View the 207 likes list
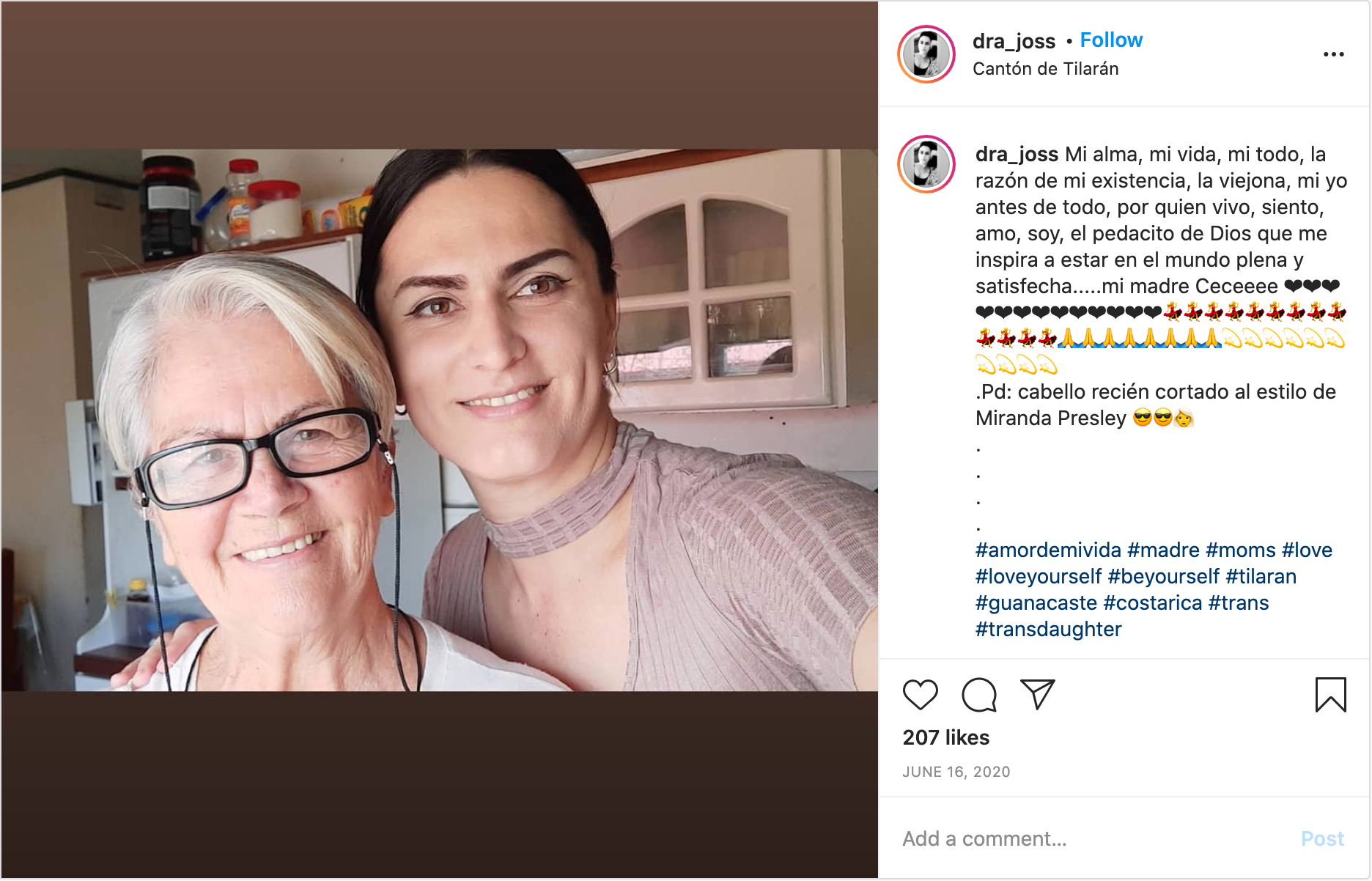 click(x=945, y=737)
